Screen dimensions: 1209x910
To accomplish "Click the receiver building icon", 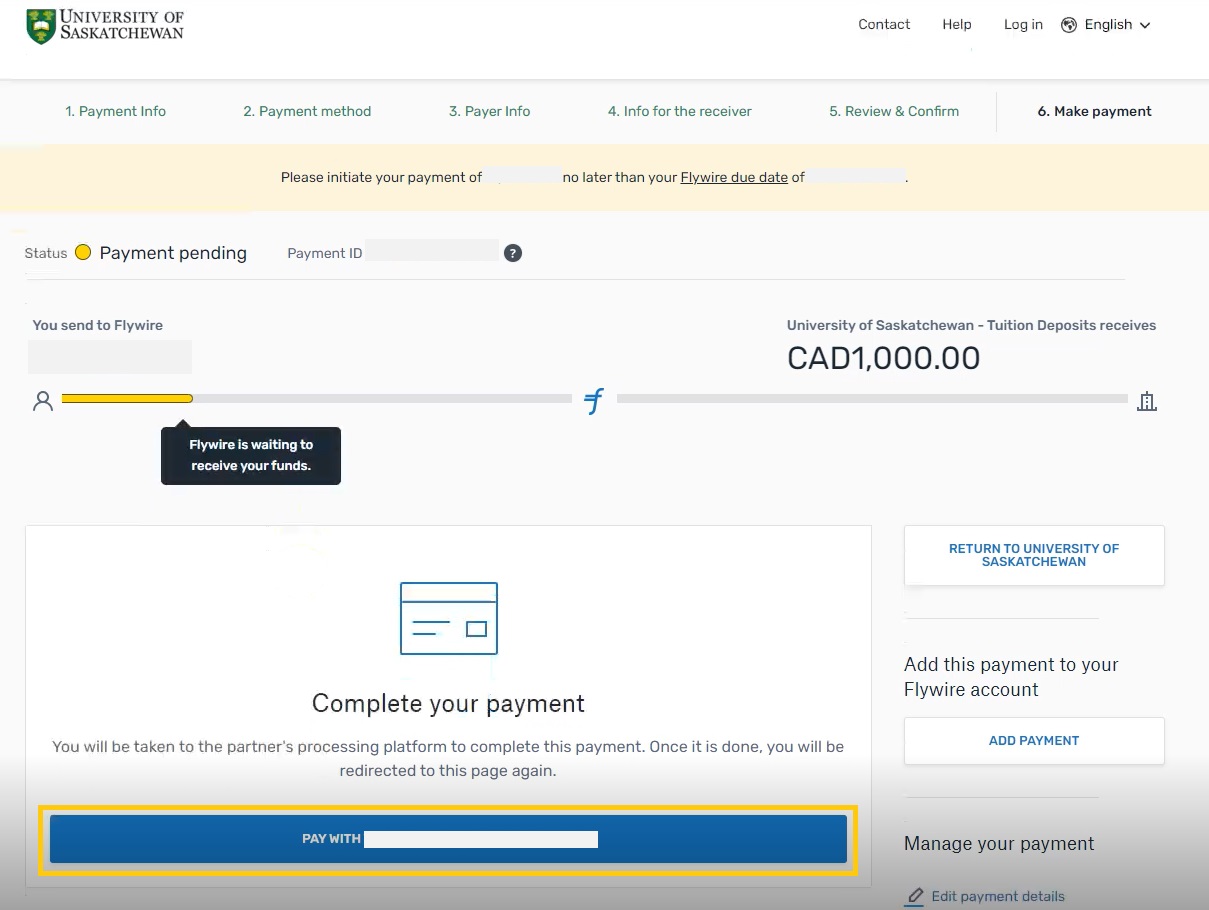I will tap(1147, 401).
